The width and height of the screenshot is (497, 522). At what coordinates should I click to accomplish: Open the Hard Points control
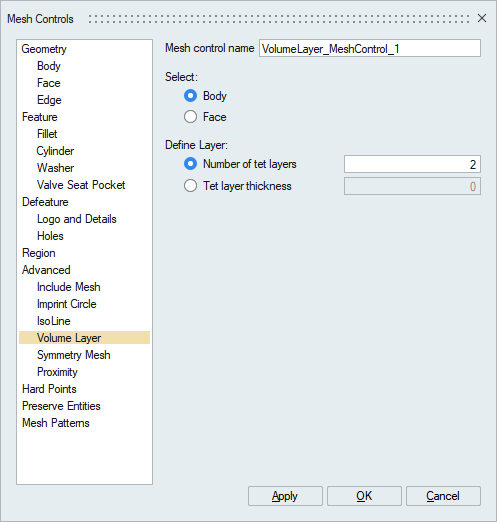49,389
